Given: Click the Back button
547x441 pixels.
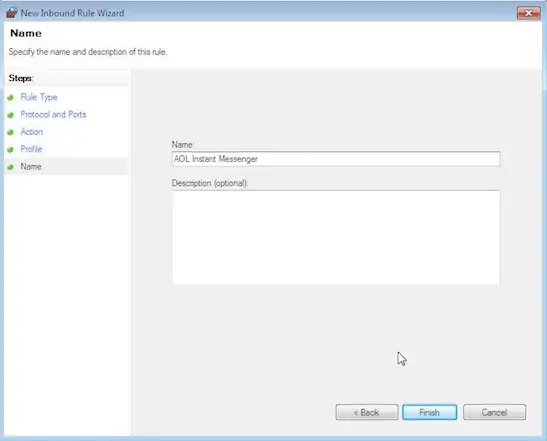Looking at the screenshot, I should click(x=367, y=412).
